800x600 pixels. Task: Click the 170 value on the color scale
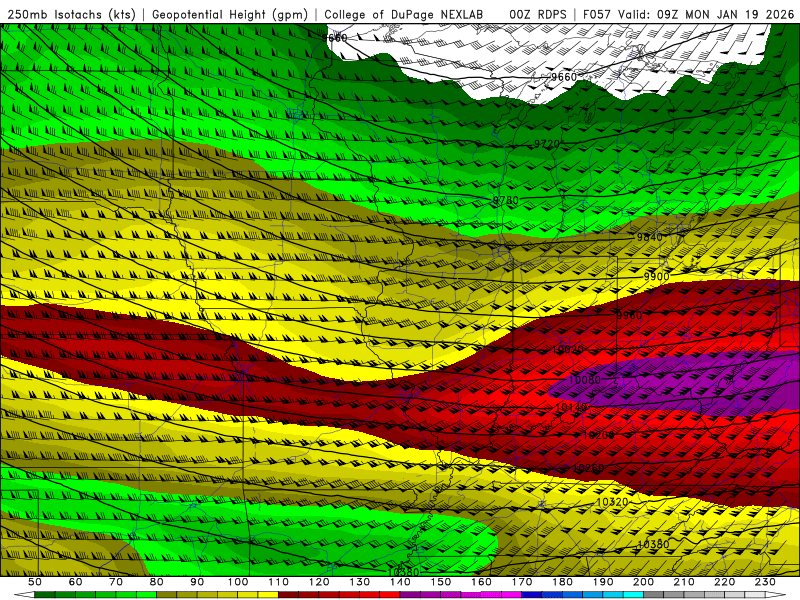[x=522, y=582]
